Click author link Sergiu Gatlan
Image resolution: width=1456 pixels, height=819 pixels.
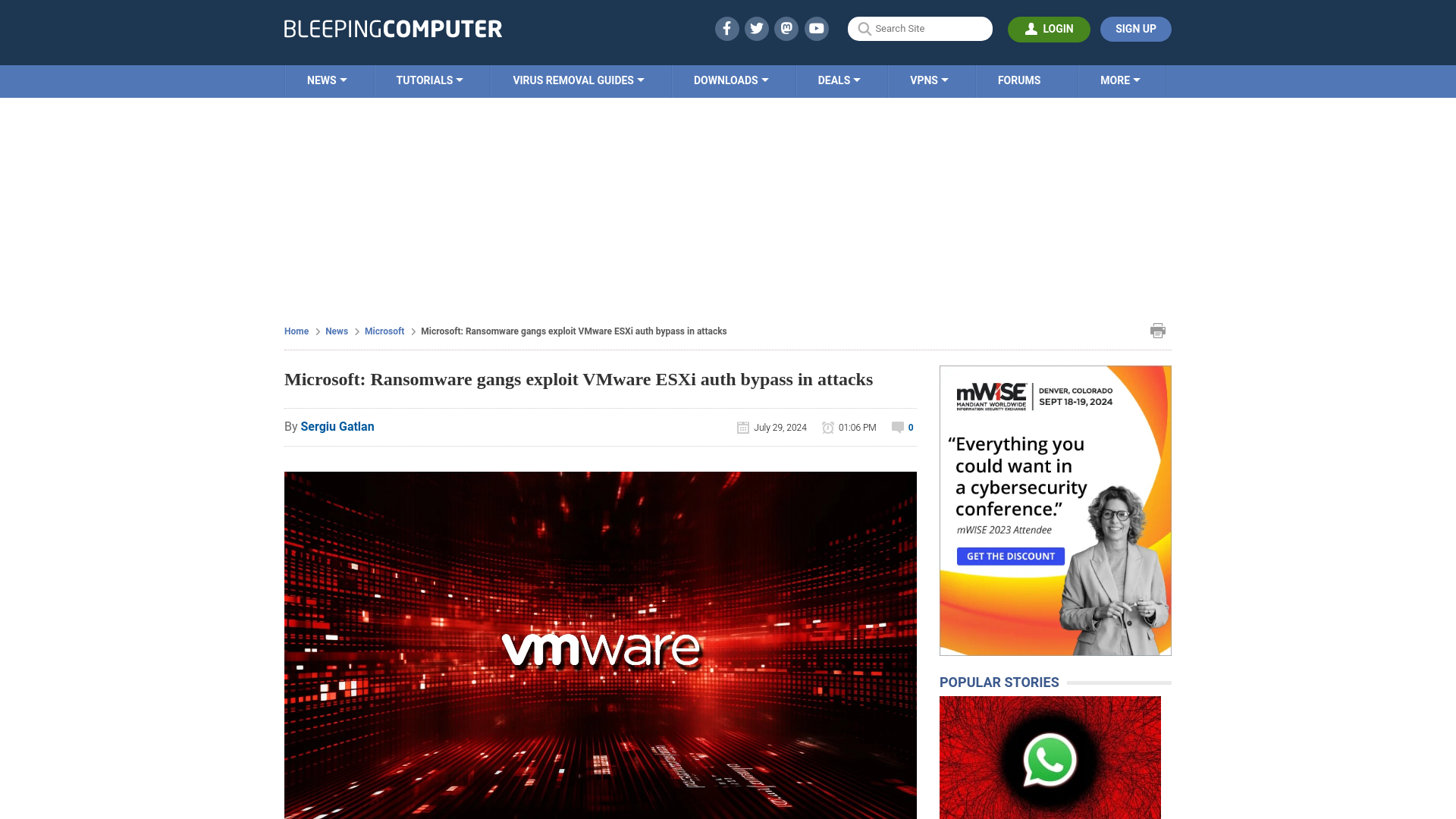[x=337, y=426]
